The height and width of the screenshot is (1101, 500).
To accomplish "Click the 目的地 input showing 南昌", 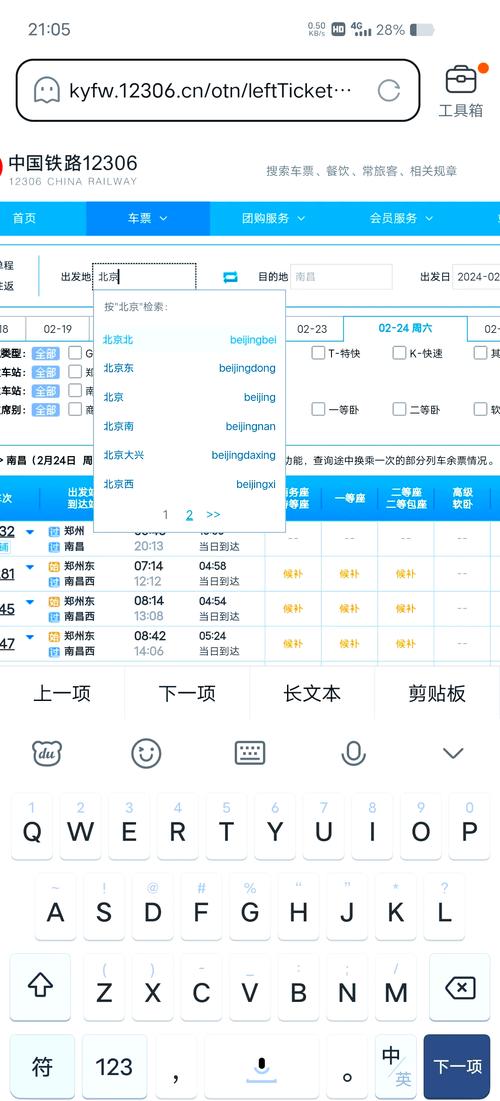I will click(341, 277).
